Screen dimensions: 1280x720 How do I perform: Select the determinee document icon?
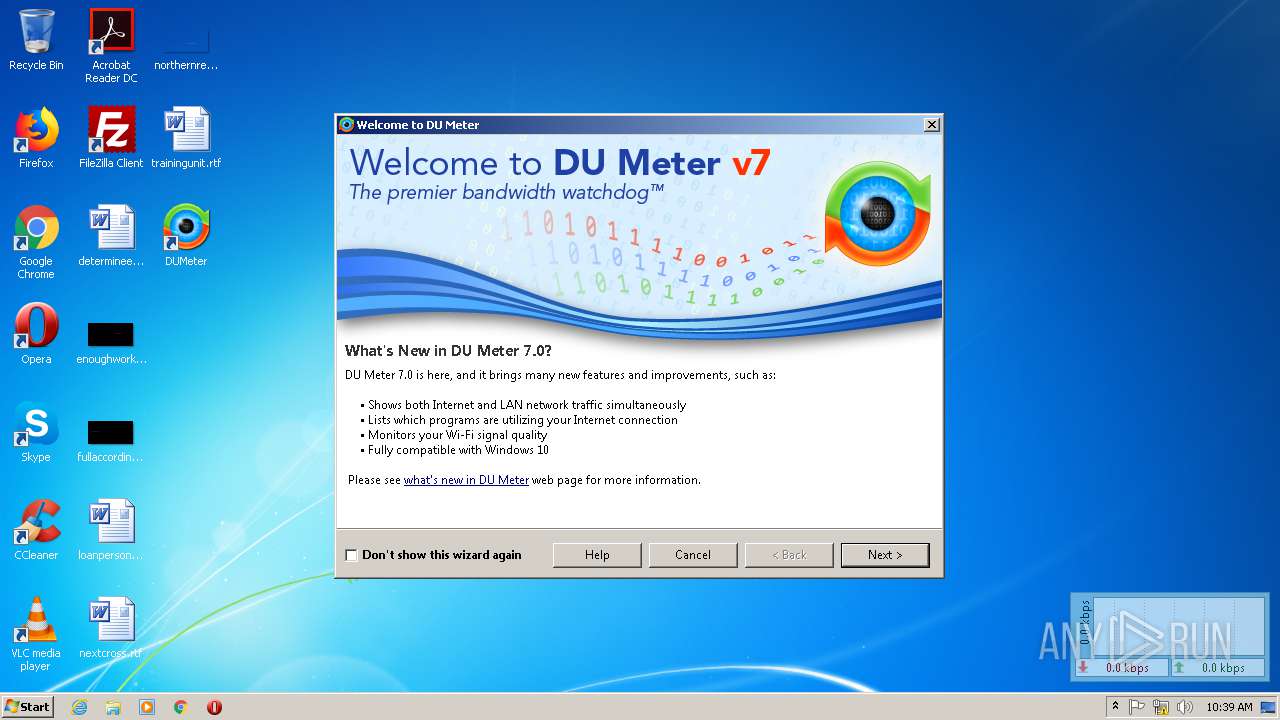point(111,236)
